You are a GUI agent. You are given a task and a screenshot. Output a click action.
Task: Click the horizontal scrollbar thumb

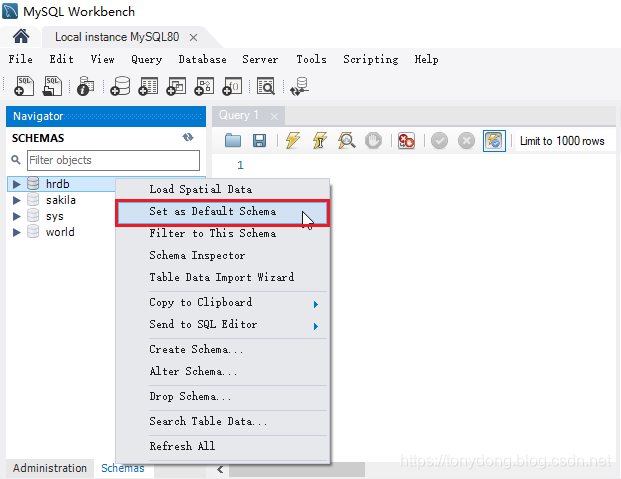click(297, 470)
